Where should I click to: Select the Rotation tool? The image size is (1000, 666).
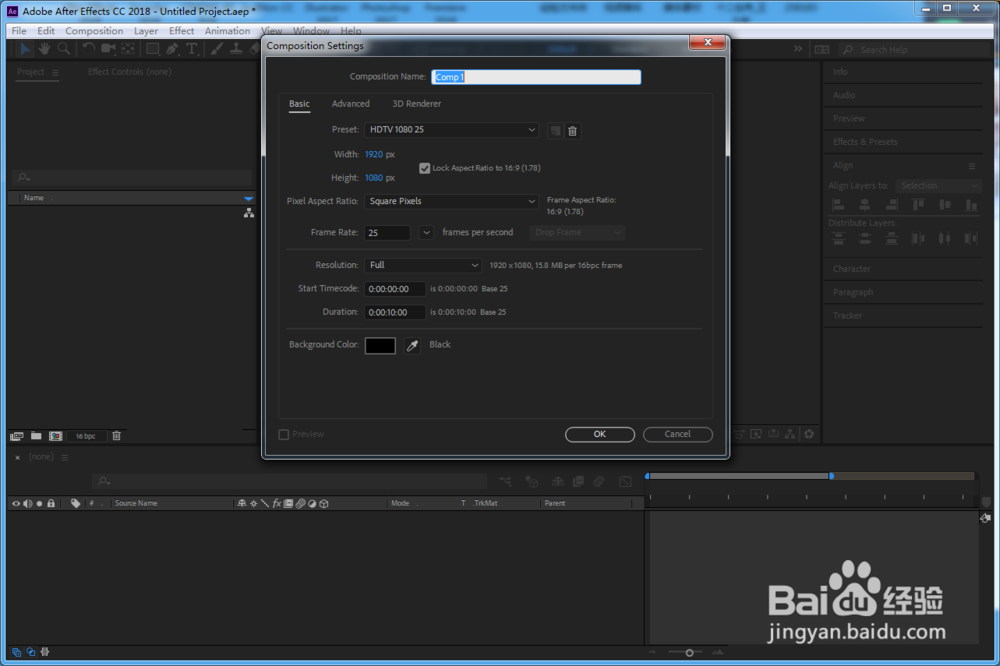click(89, 48)
